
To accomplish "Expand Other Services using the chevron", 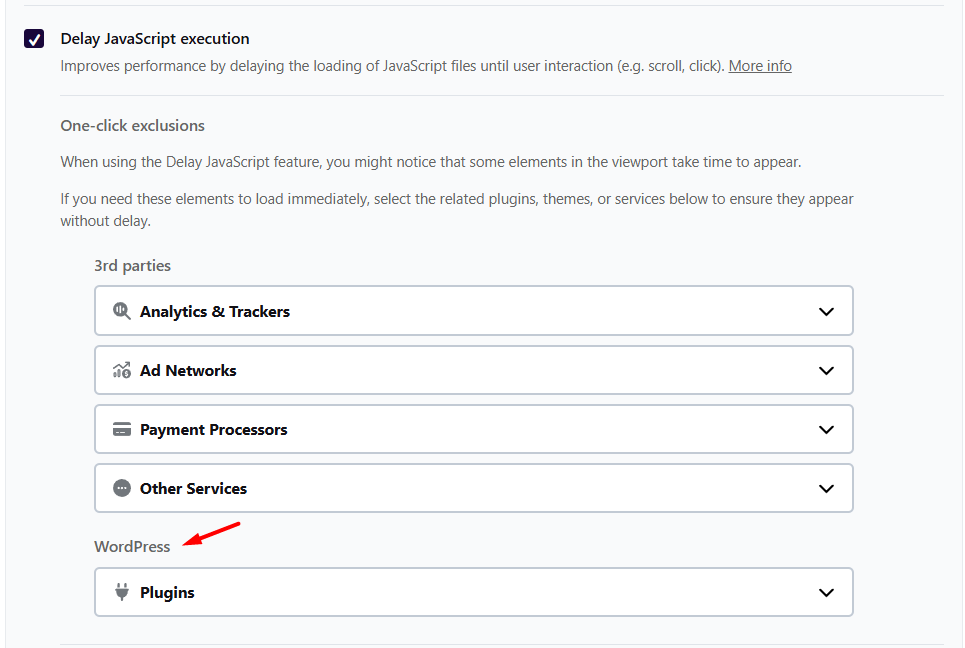I will coord(826,489).
